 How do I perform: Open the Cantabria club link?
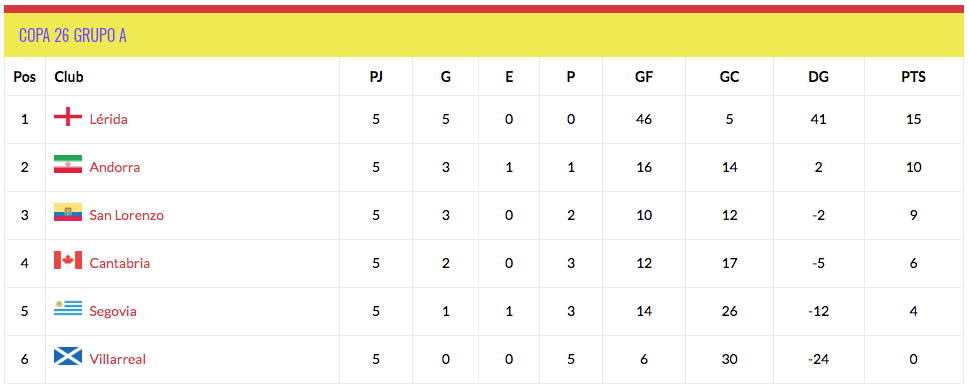point(120,263)
